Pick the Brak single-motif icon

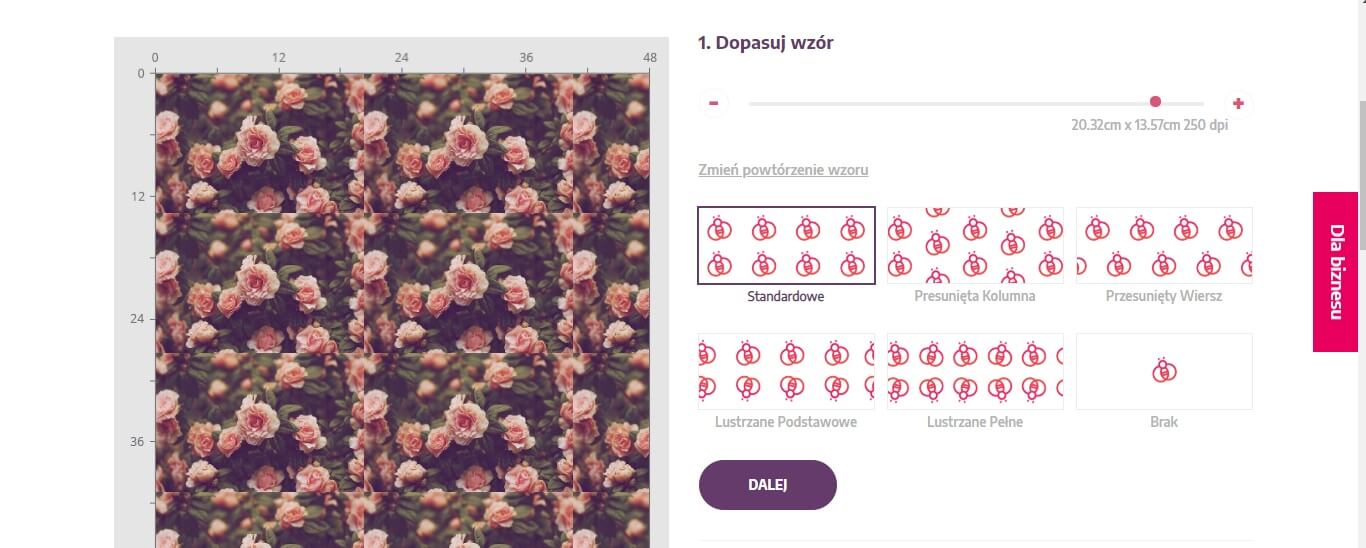click(1164, 371)
